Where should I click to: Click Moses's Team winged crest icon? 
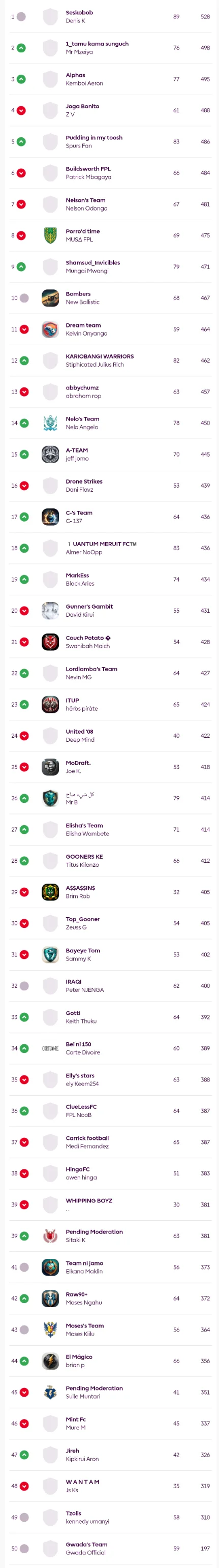click(50, 1330)
